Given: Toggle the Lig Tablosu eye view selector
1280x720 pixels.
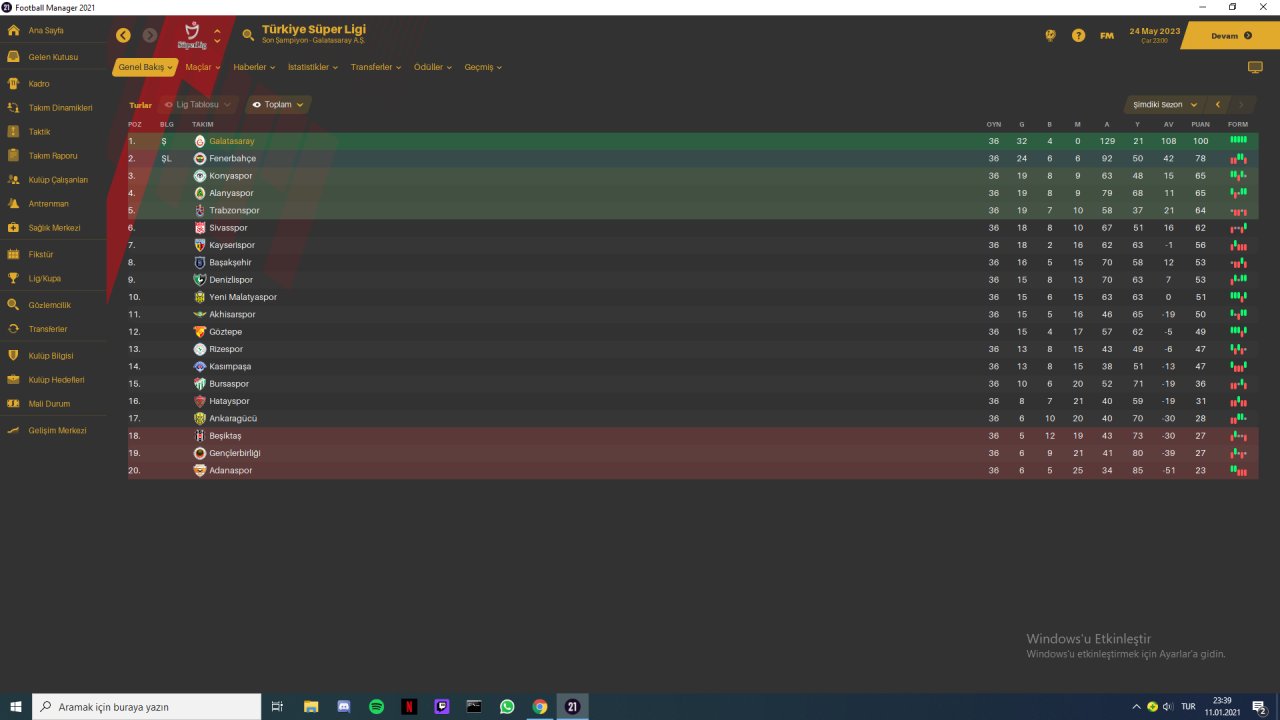Looking at the screenshot, I should [x=198, y=104].
